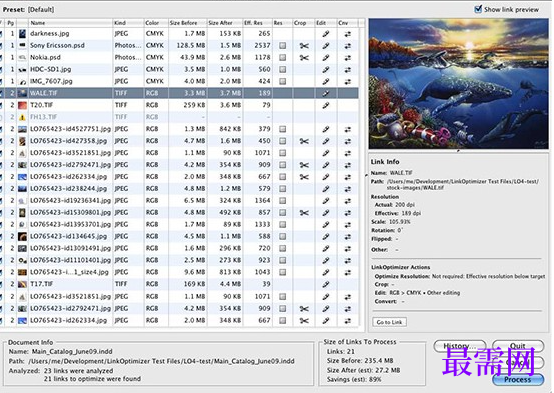Click the Savings (est): 89% text
This screenshot has width=554, height=393.
tap(354, 379)
